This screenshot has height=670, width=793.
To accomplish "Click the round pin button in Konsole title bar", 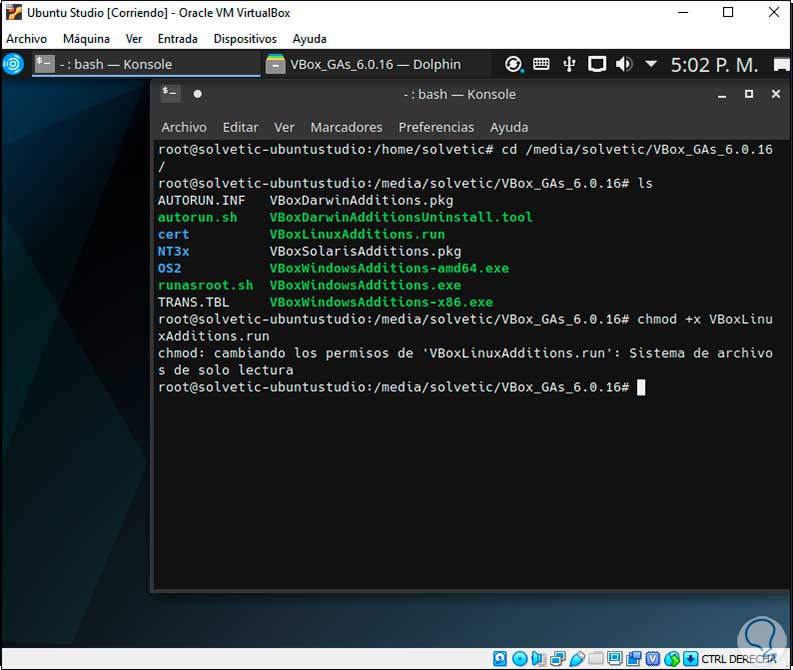I will click(198, 94).
